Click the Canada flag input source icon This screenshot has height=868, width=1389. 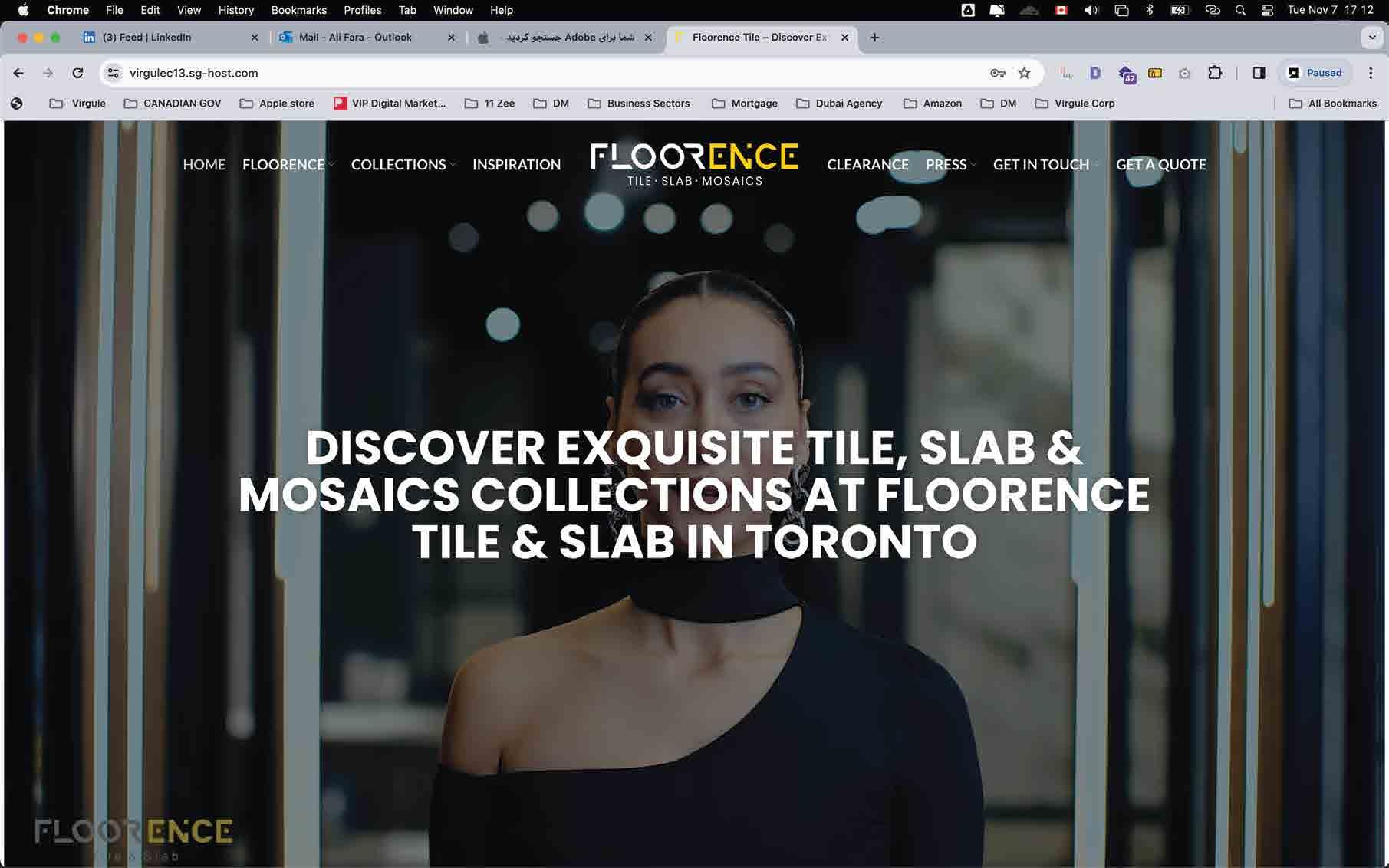pyautogui.click(x=1061, y=10)
